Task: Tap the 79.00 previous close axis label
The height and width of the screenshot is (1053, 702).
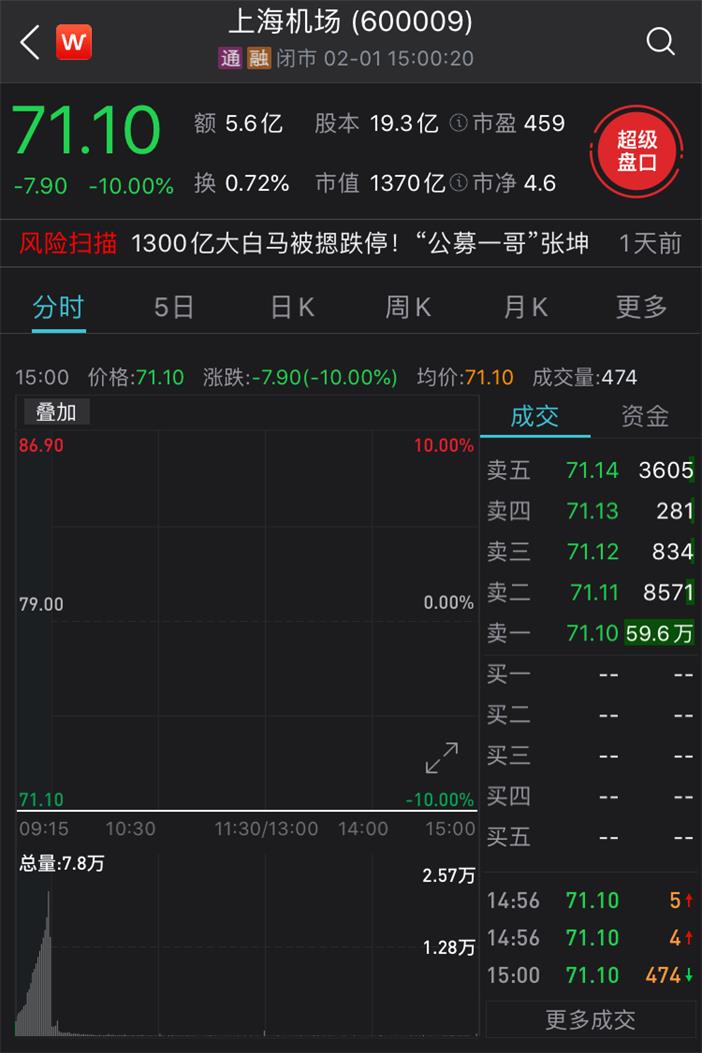Action: 41,604
